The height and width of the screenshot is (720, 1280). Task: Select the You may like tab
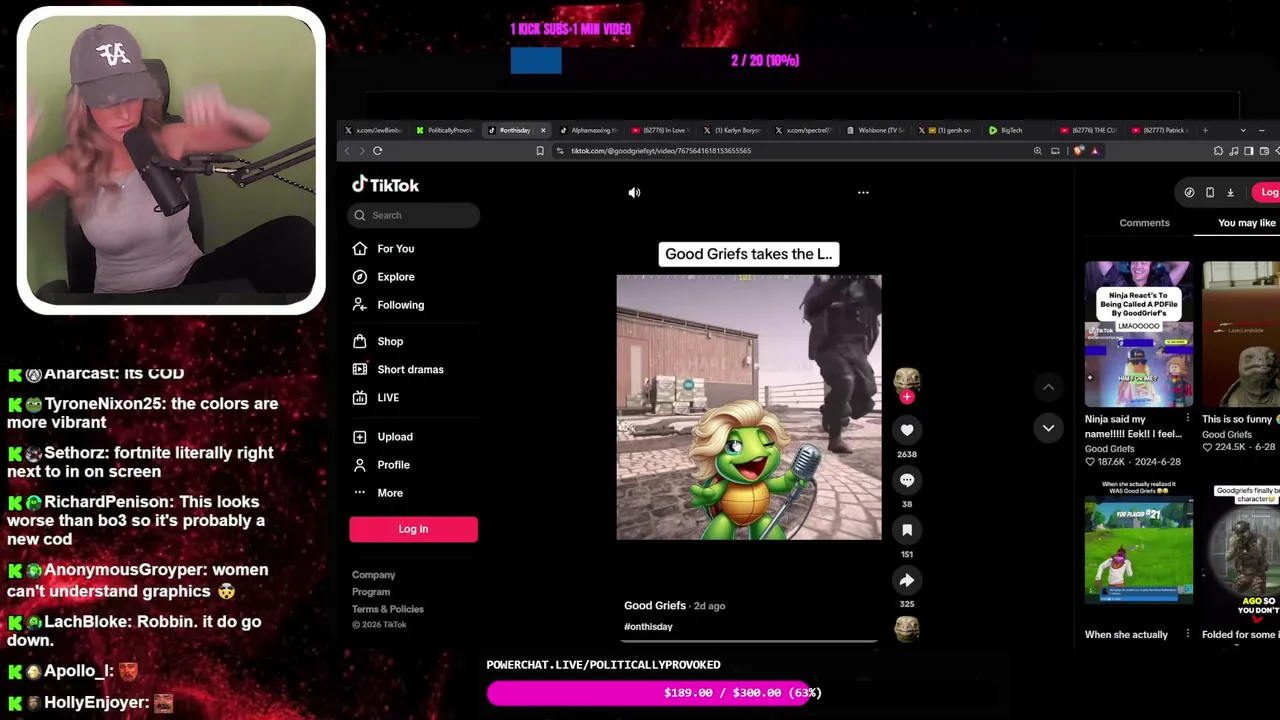[x=1246, y=223]
